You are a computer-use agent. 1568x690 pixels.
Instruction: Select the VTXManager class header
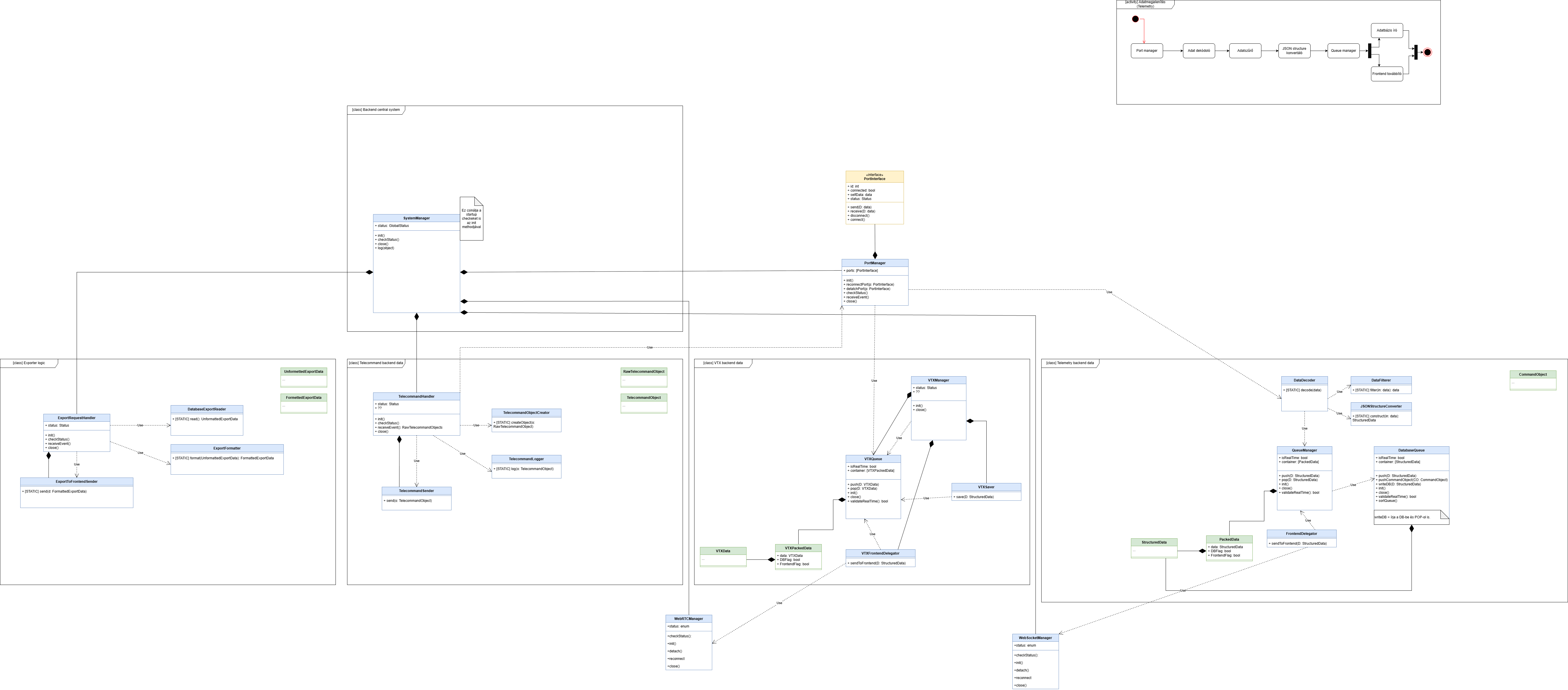tap(938, 380)
